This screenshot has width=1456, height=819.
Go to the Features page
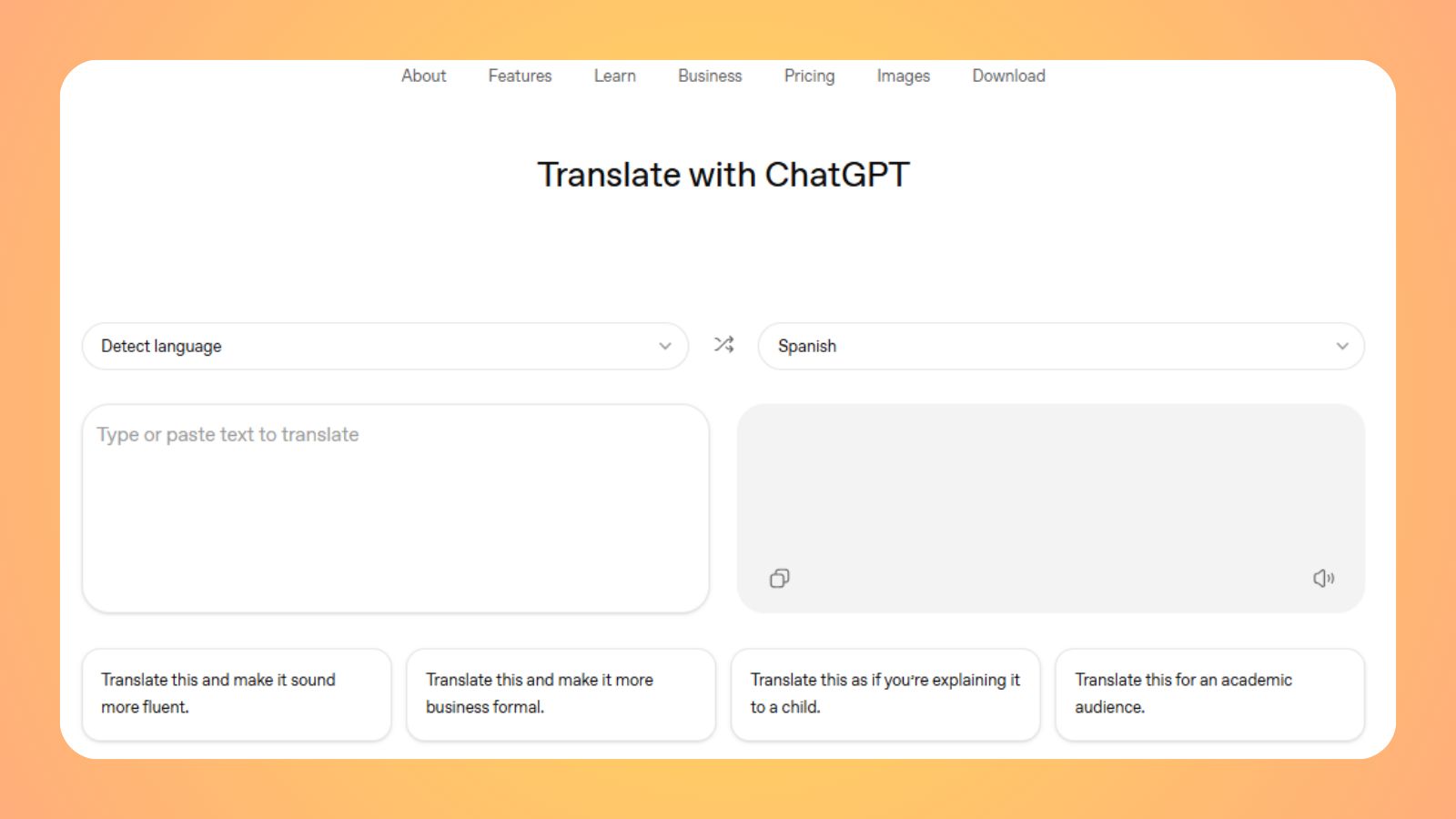[x=520, y=76]
